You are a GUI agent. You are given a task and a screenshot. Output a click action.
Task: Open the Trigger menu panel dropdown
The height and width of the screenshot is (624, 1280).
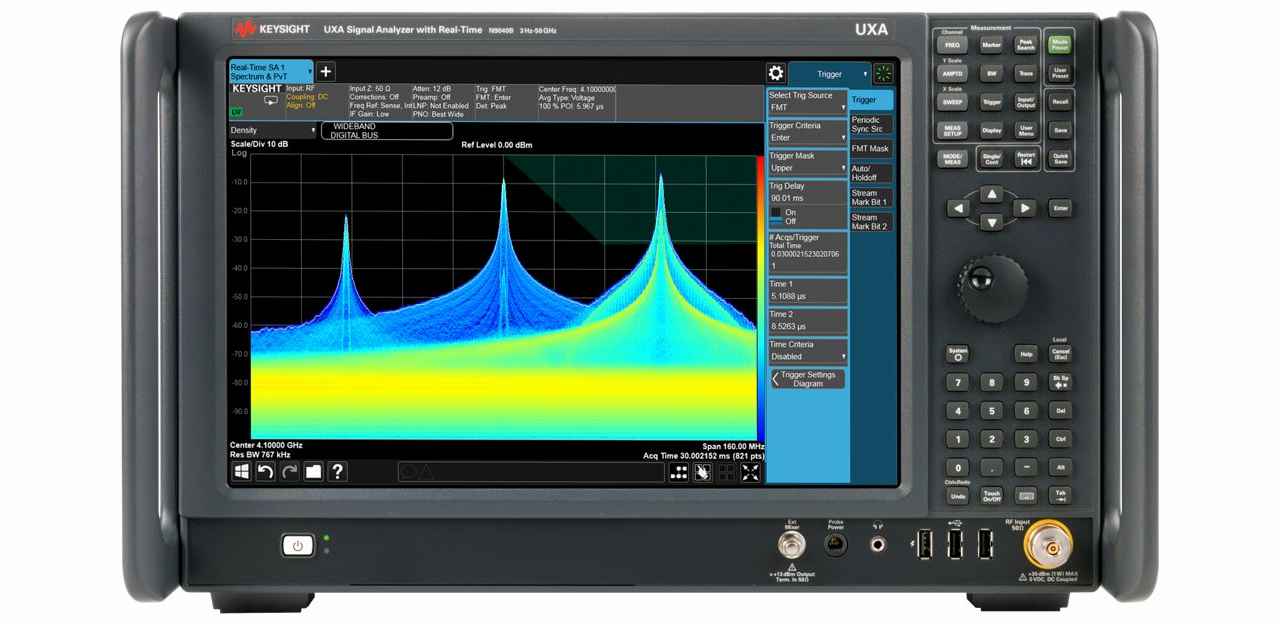pos(830,74)
